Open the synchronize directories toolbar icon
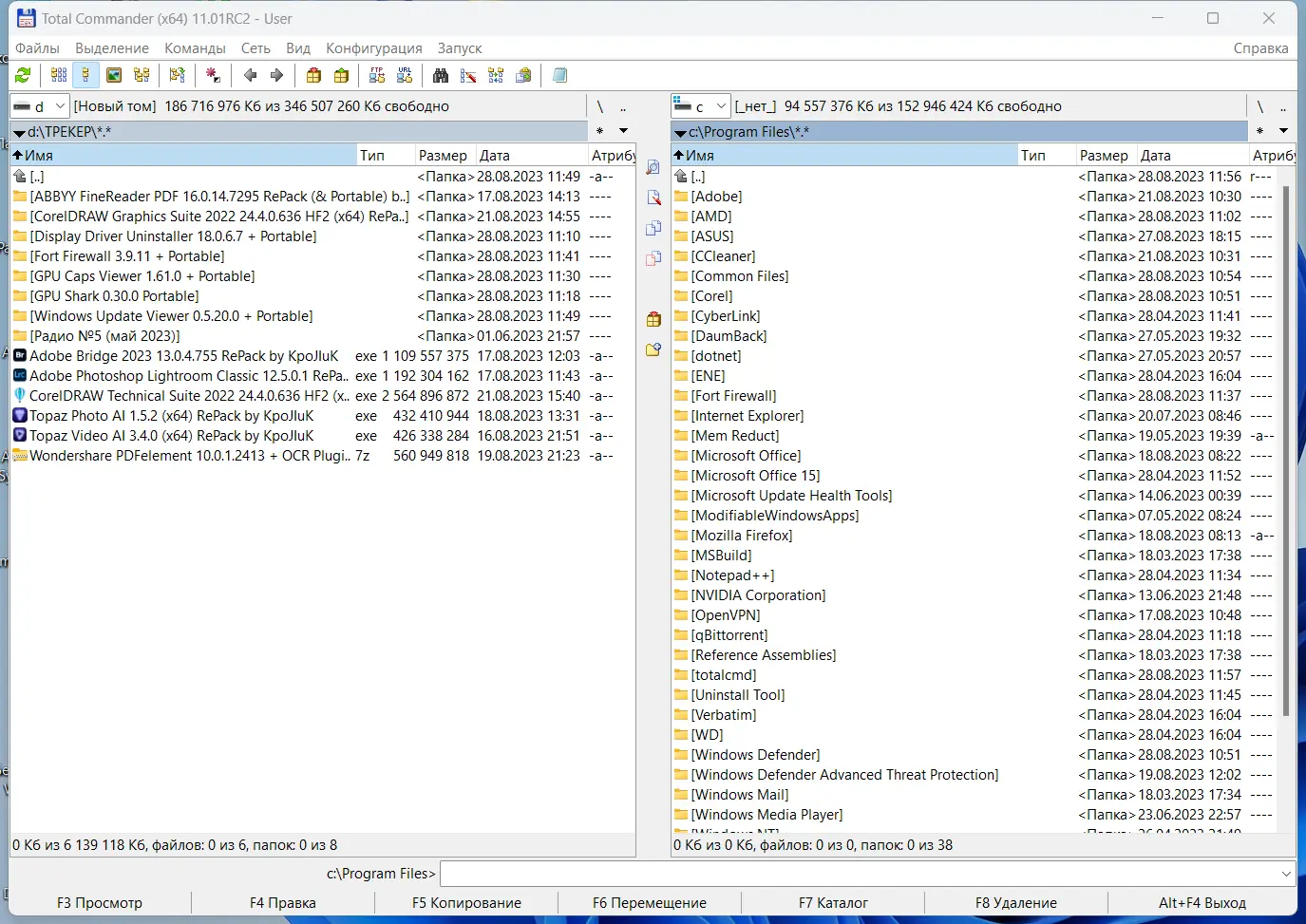This screenshot has width=1306, height=924. [496, 75]
